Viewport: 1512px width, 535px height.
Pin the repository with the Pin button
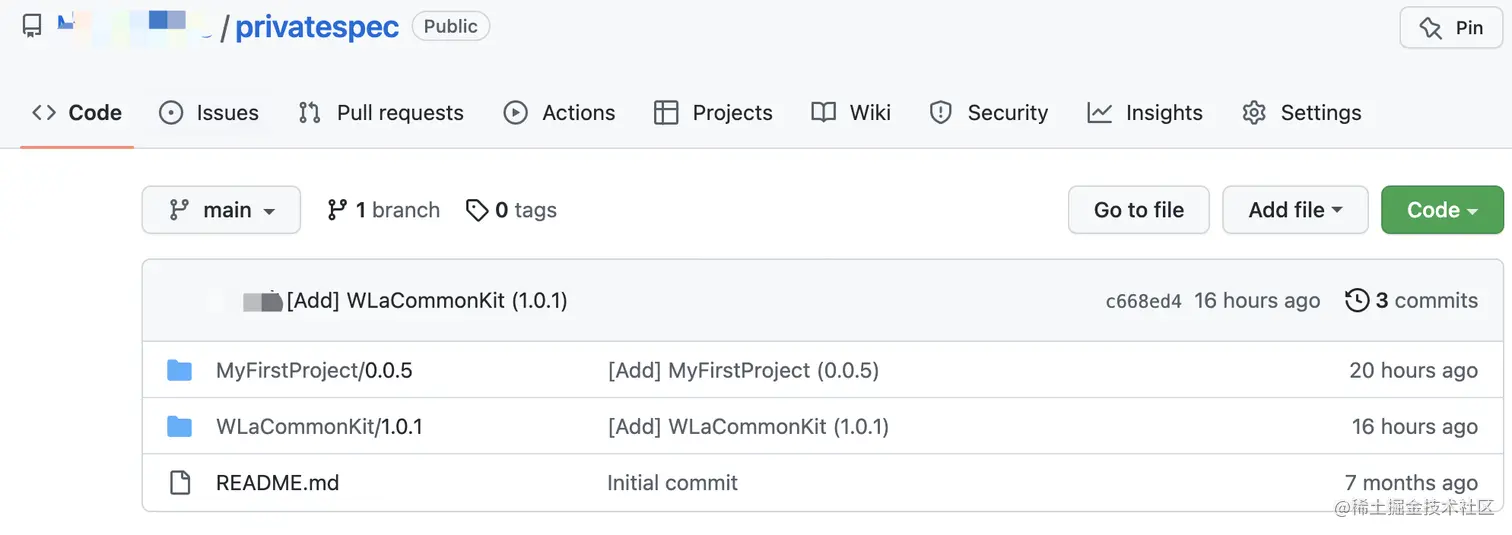click(1451, 28)
